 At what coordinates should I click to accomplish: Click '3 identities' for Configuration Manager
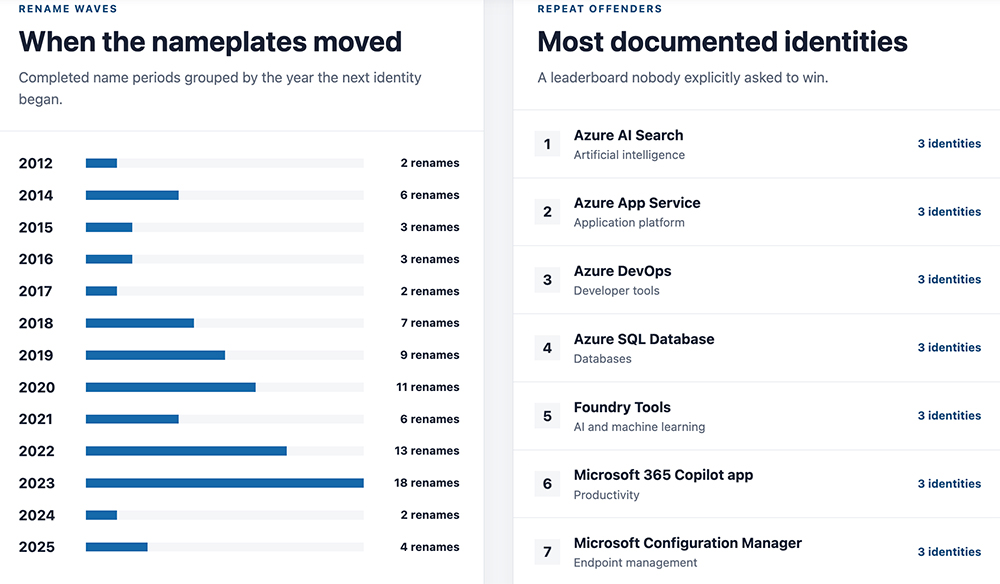tap(949, 552)
